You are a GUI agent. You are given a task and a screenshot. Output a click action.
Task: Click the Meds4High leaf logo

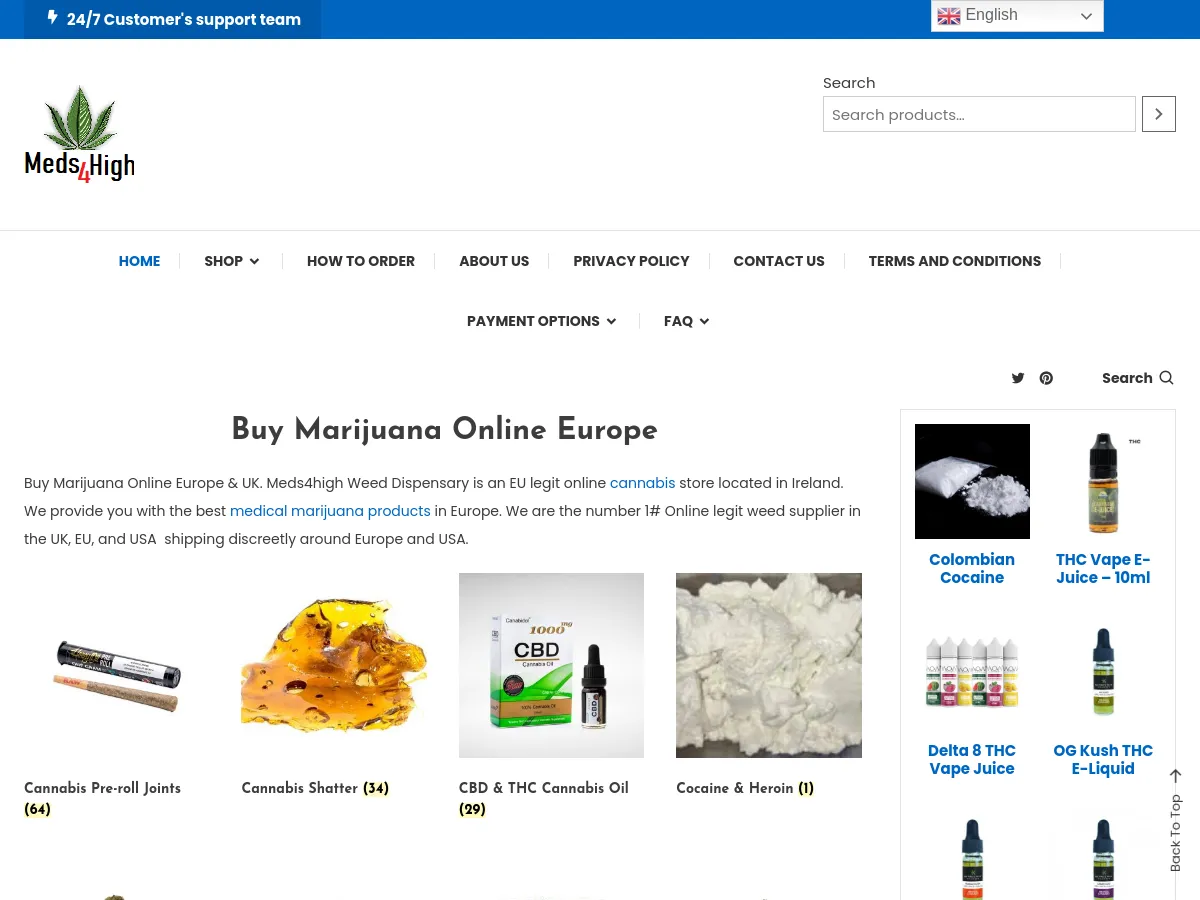(x=79, y=120)
